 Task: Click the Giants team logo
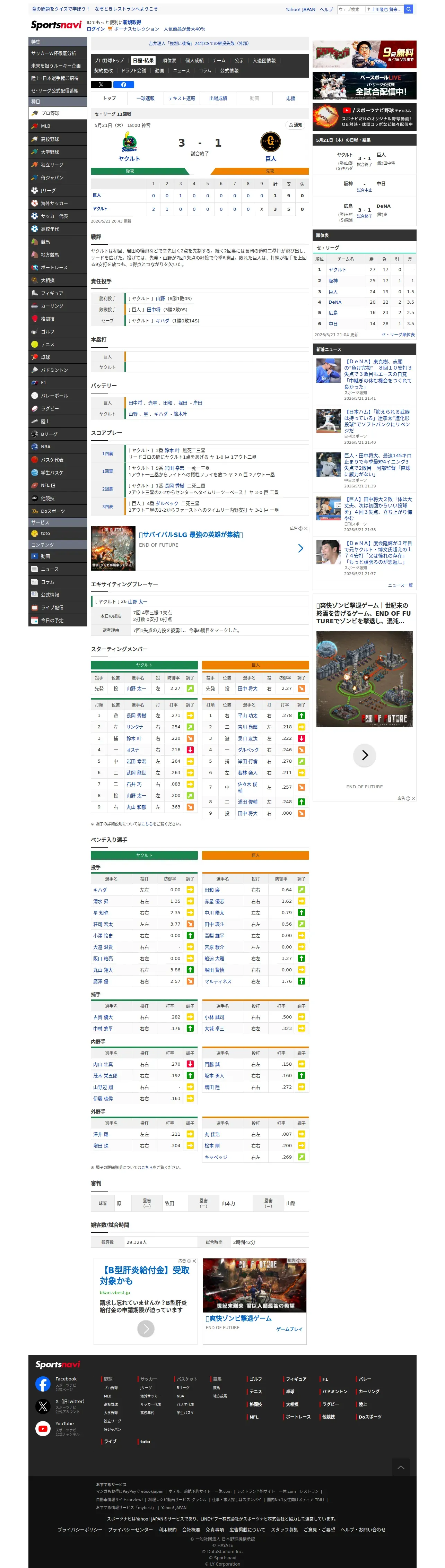[x=270, y=142]
